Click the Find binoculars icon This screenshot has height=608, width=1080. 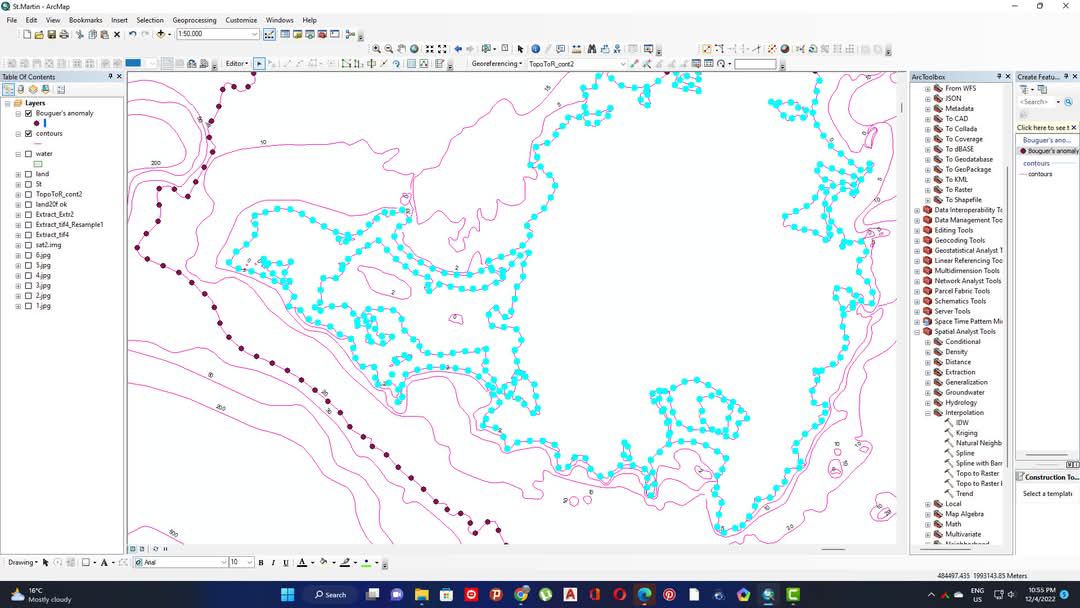(592, 49)
